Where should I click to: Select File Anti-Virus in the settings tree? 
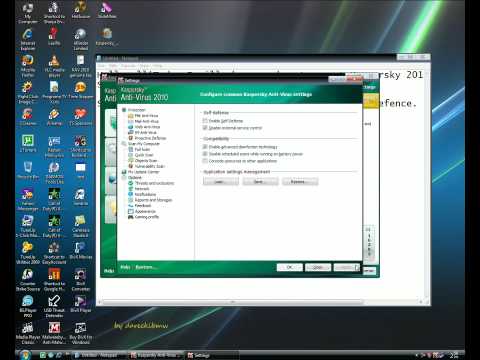coord(146,116)
